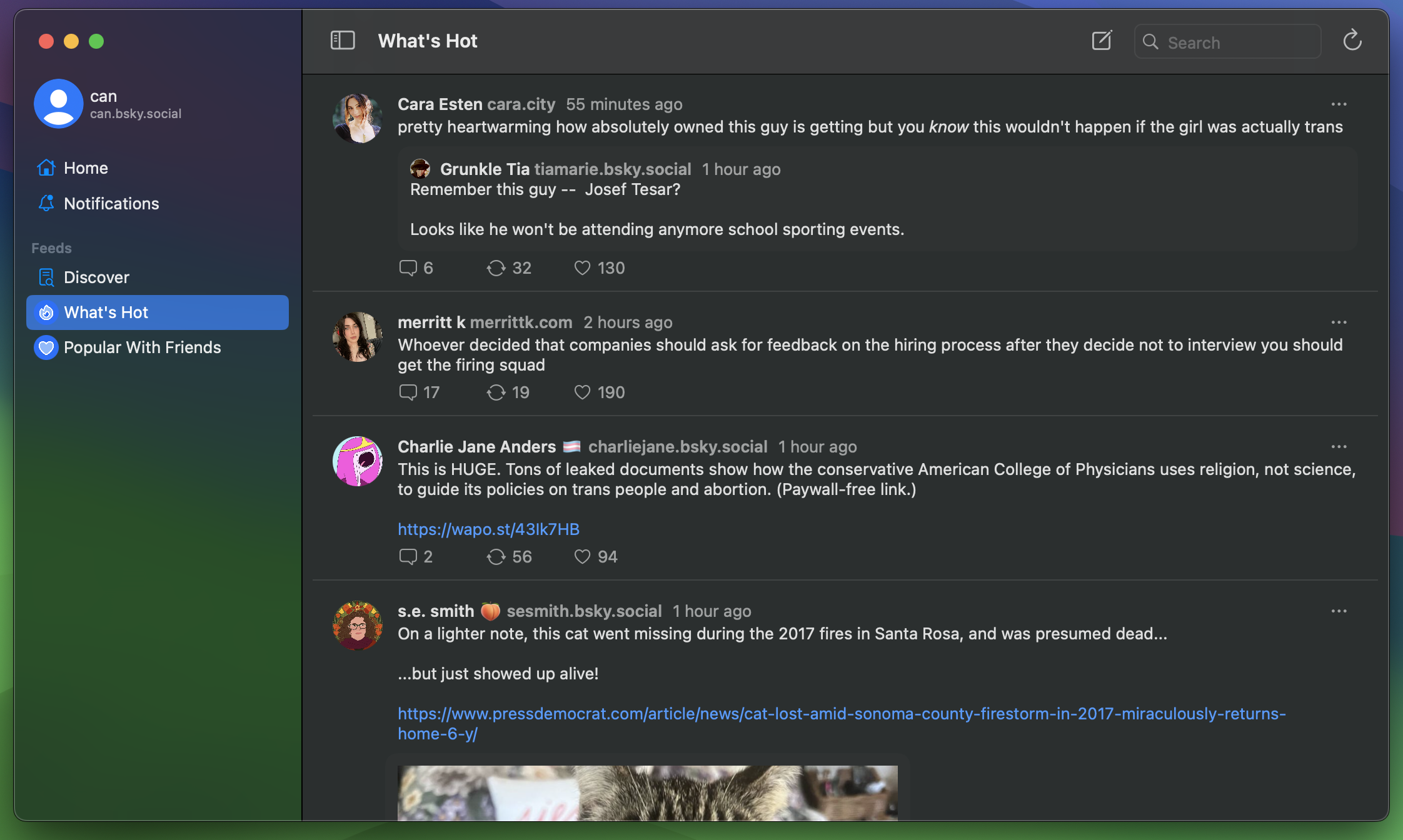Repost merritt k's post
Screen dimensions: 1403x840
click(496, 392)
